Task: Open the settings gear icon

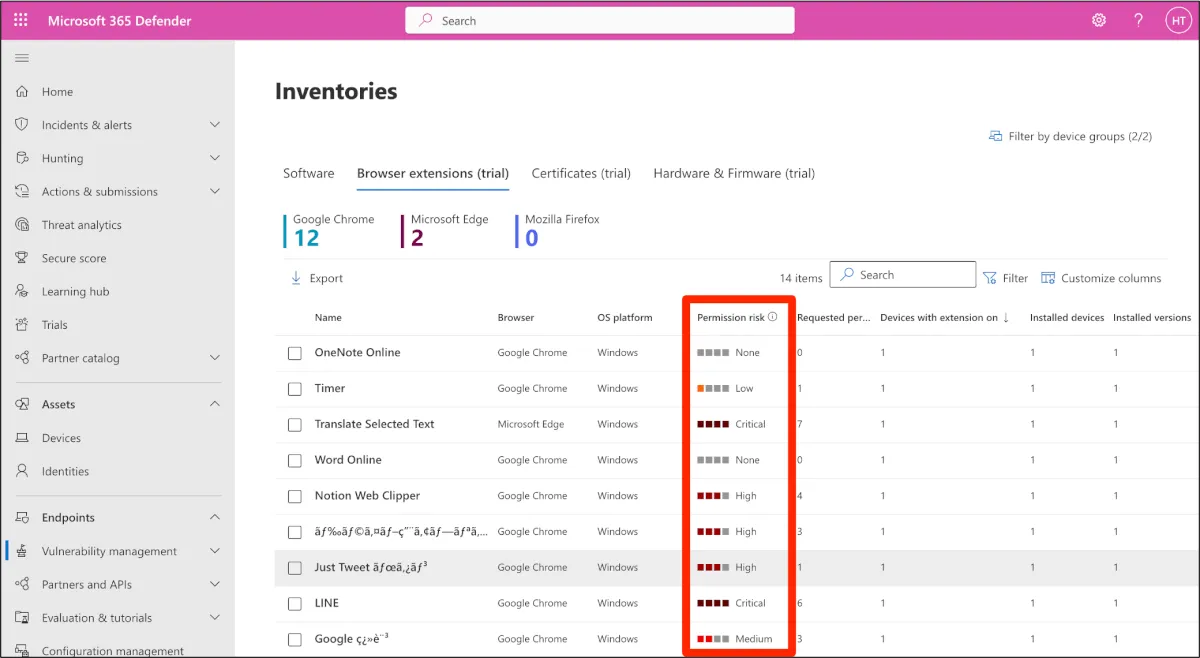Action: 1099,20
